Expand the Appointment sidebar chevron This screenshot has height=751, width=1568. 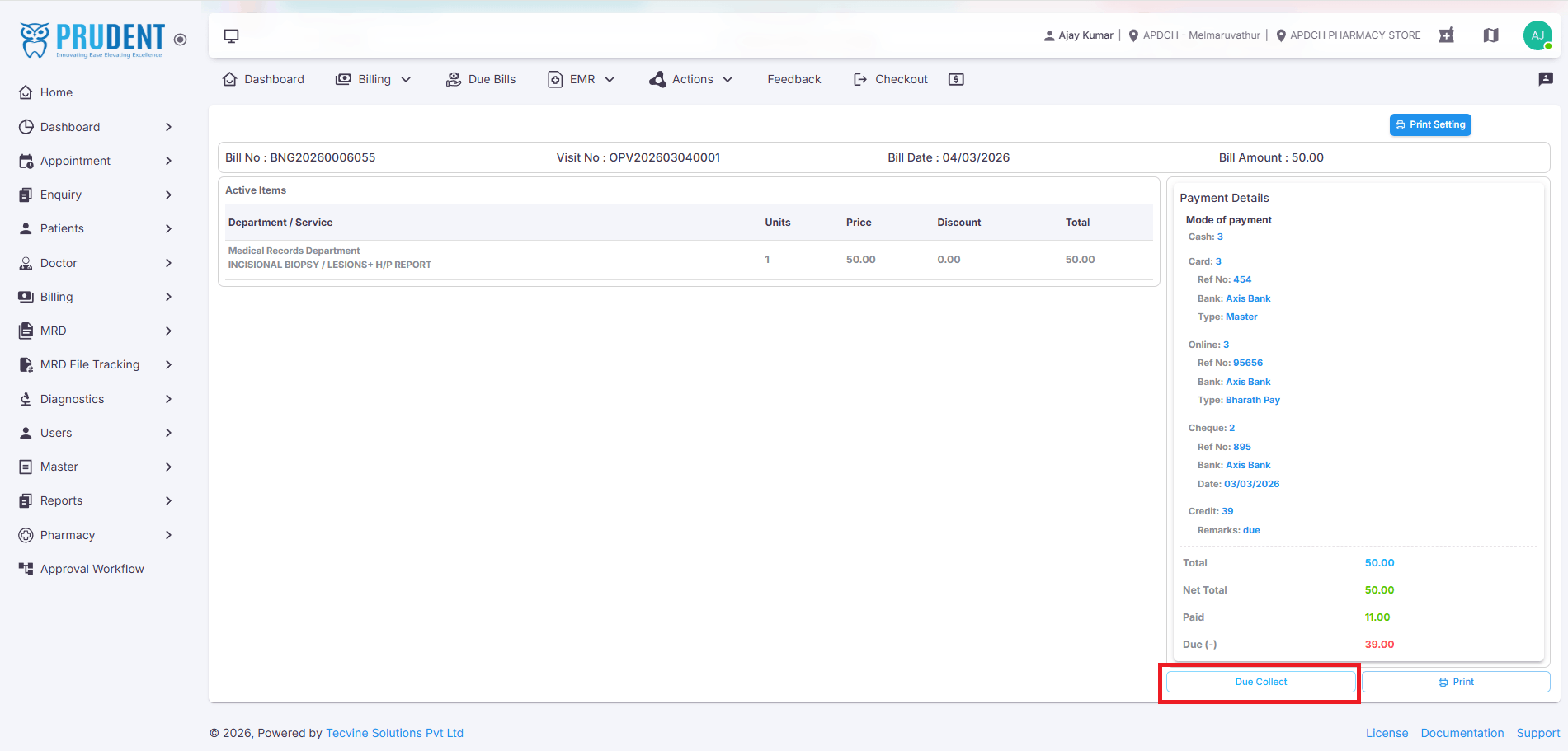click(168, 161)
